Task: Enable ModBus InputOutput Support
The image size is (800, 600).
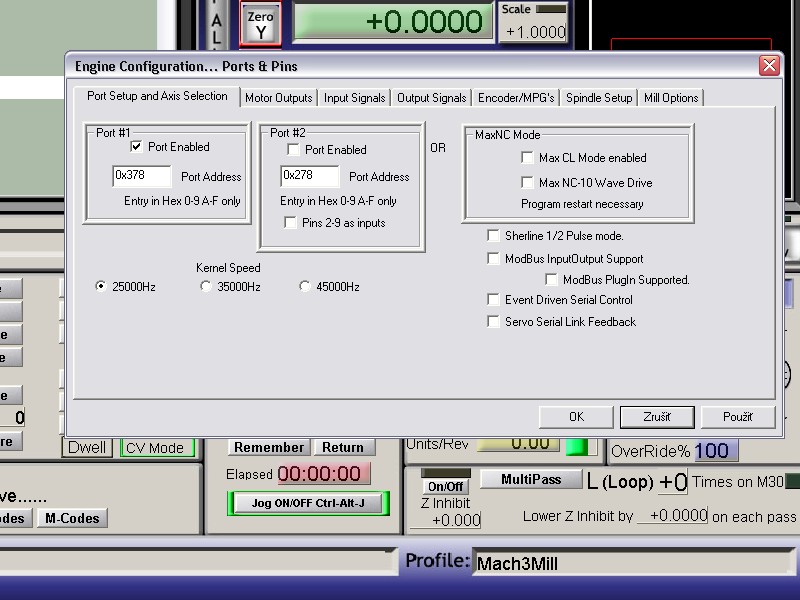Action: point(493,259)
